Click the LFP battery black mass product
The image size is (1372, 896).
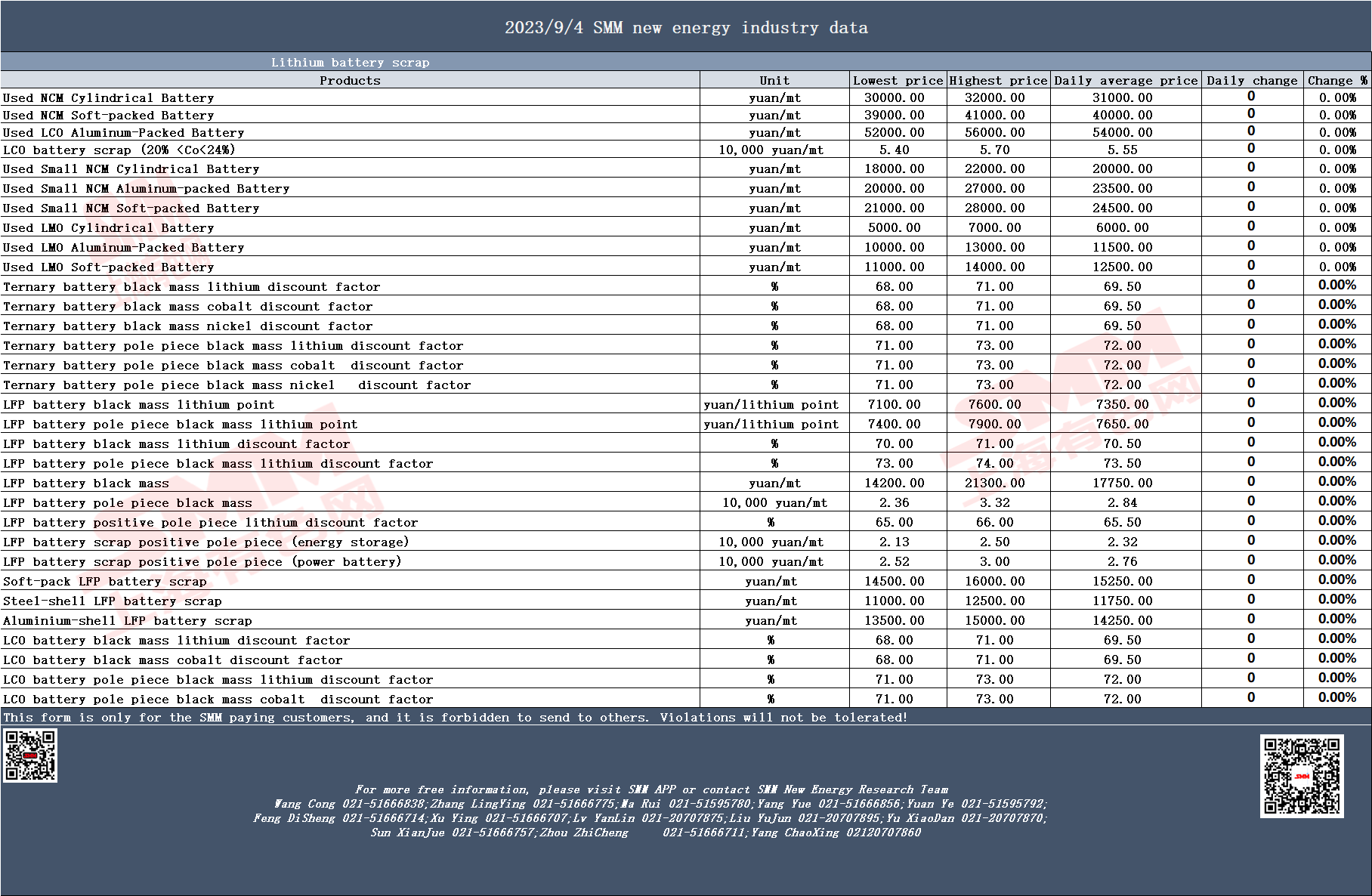86,483
